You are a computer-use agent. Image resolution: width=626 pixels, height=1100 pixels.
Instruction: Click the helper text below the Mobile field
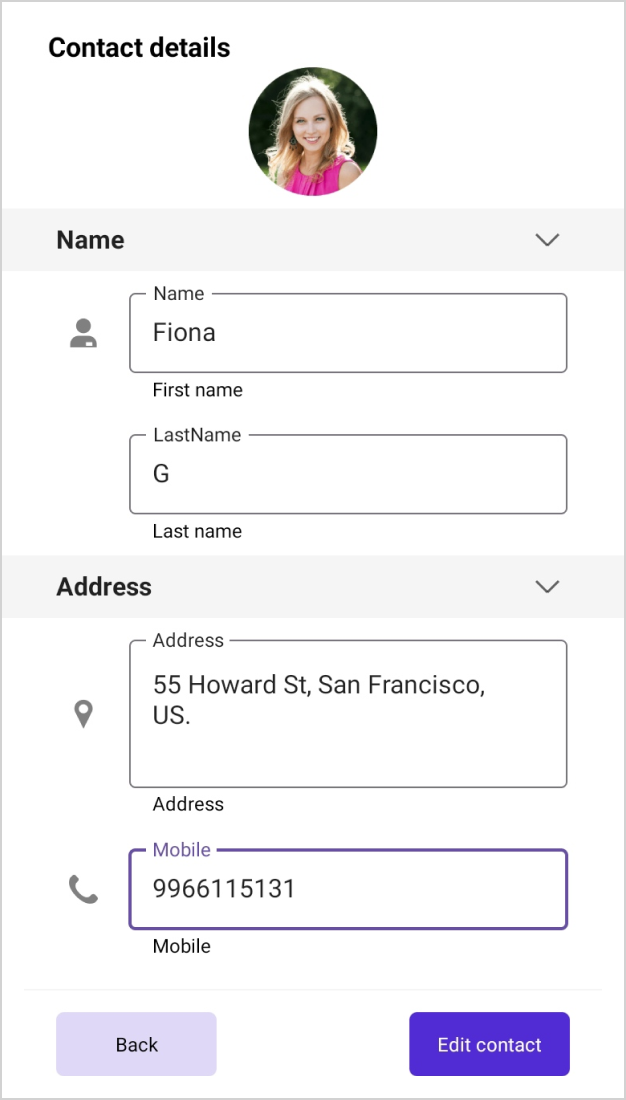point(181,946)
